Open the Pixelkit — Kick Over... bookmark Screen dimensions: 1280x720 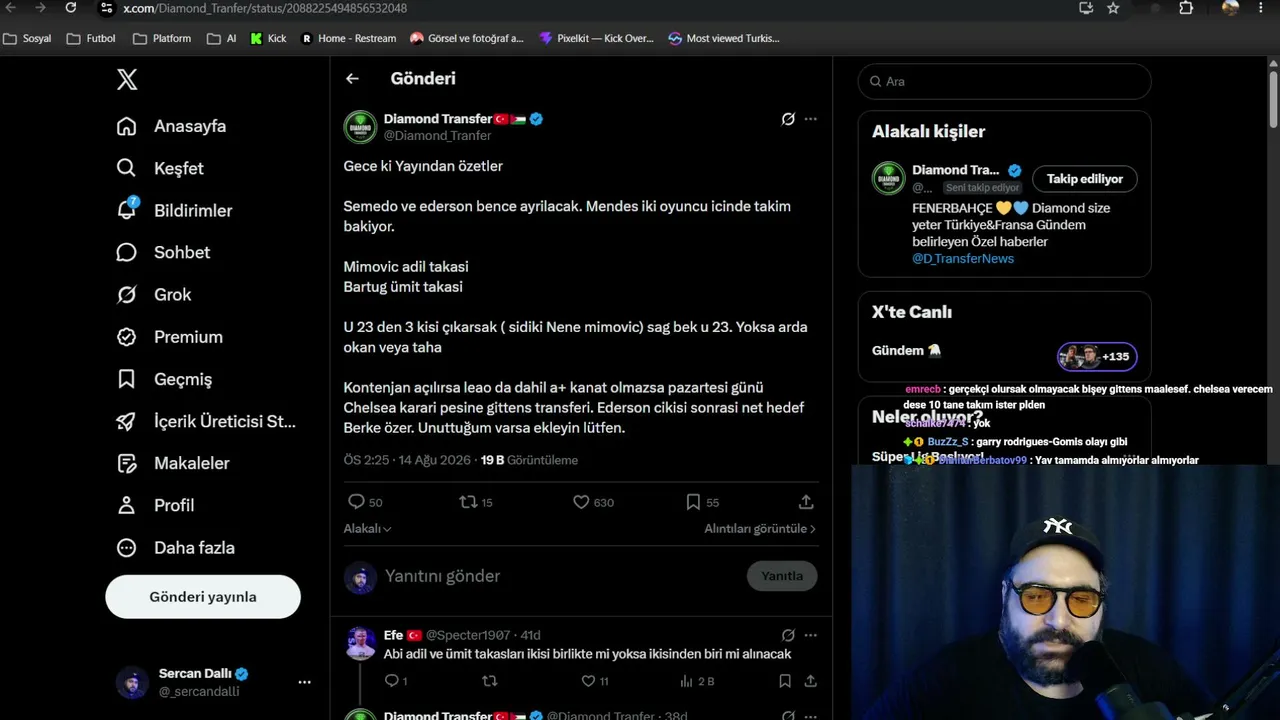(596, 39)
